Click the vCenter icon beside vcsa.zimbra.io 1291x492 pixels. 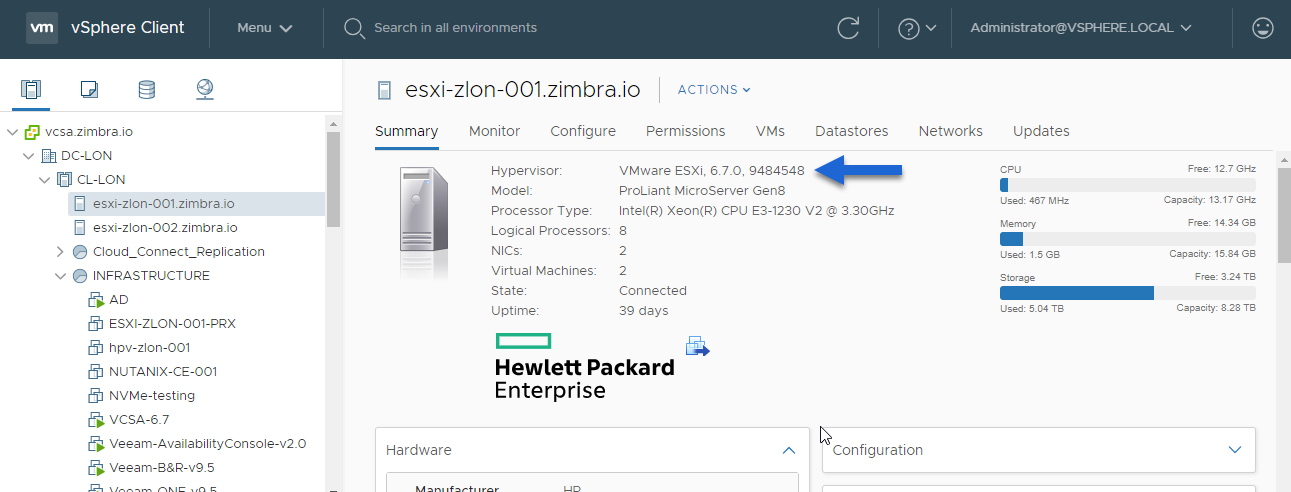[x=32, y=132]
